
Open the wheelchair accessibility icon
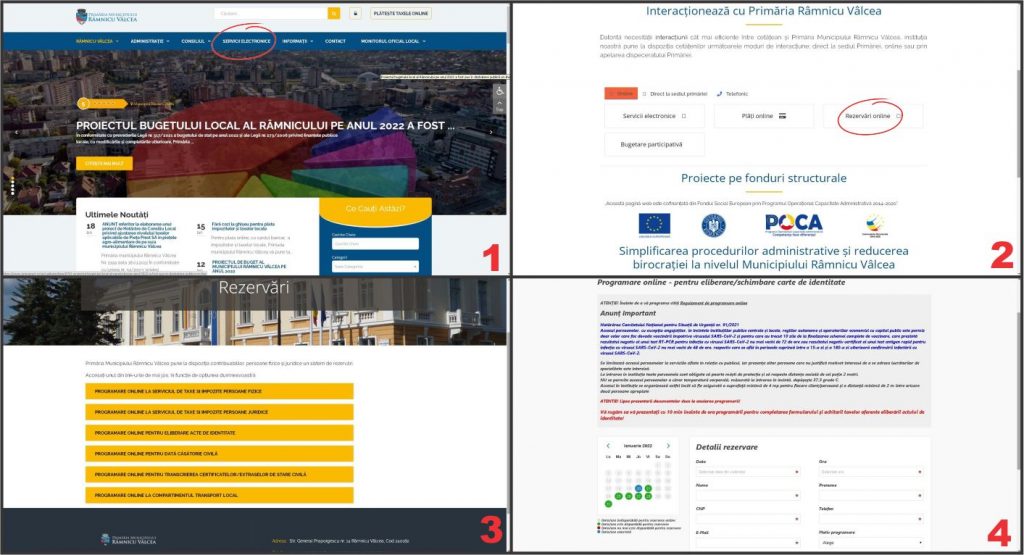point(500,91)
